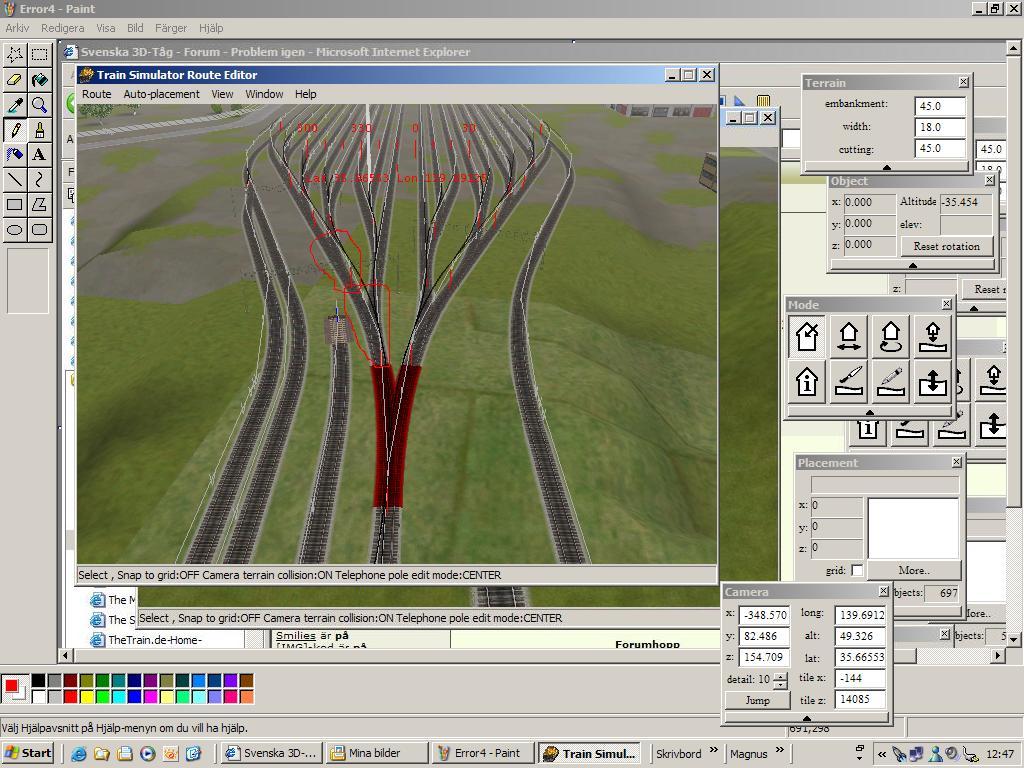Screen dimensions: 1024x768
Task: Select the Rounded rectangle tool
Action: coord(39,229)
